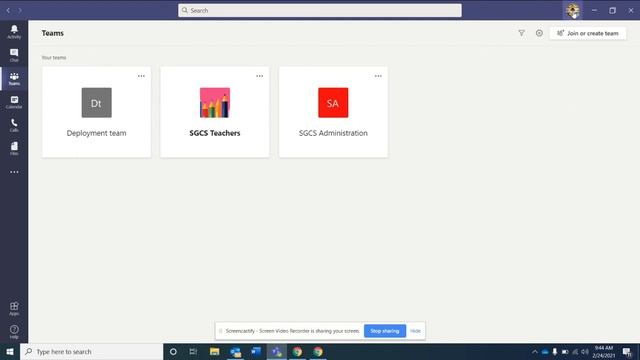
Task: Select the Teams icon in sidebar
Action: (x=14, y=78)
